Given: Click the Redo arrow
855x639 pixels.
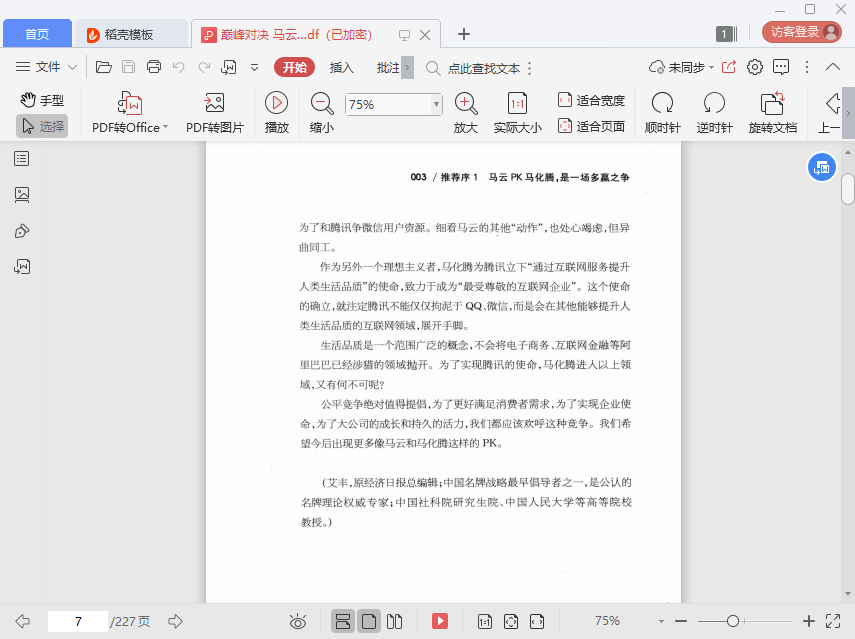Looking at the screenshot, I should tap(204, 67).
